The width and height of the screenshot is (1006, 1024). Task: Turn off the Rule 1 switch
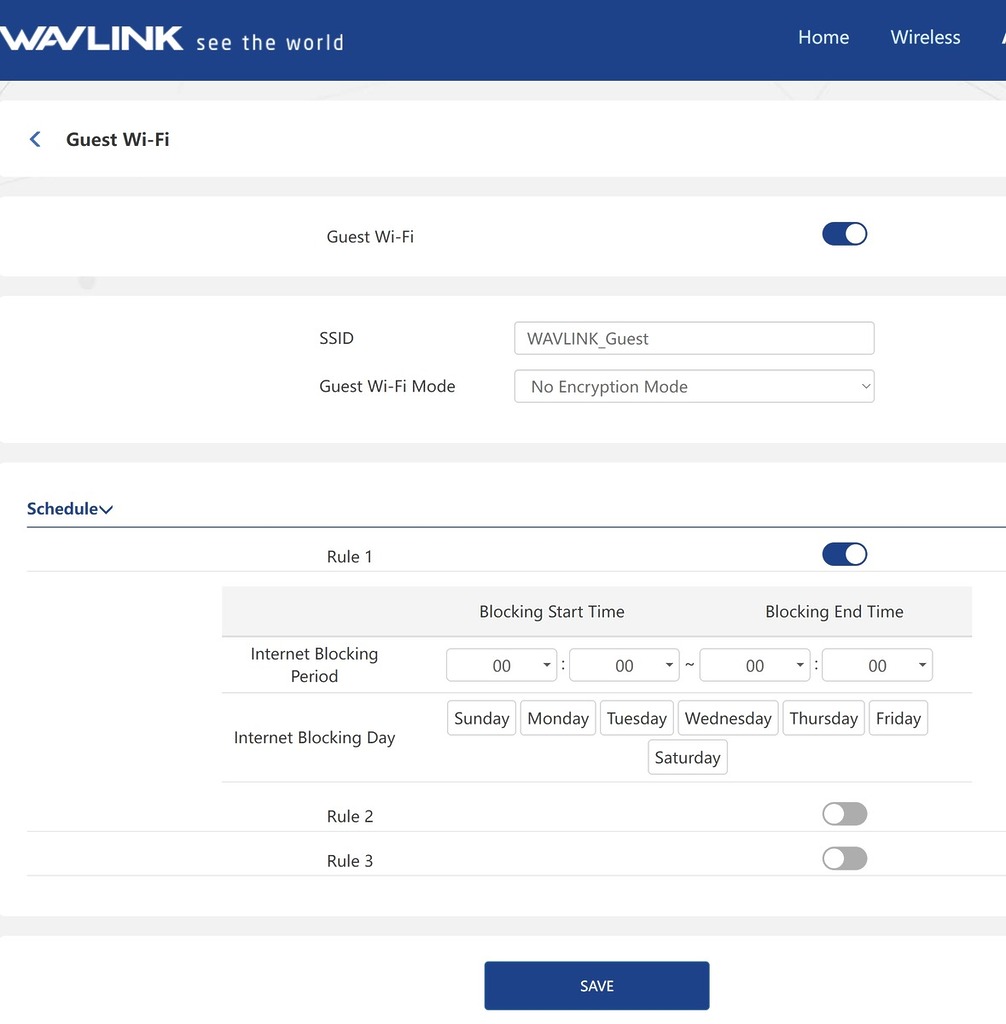point(844,554)
